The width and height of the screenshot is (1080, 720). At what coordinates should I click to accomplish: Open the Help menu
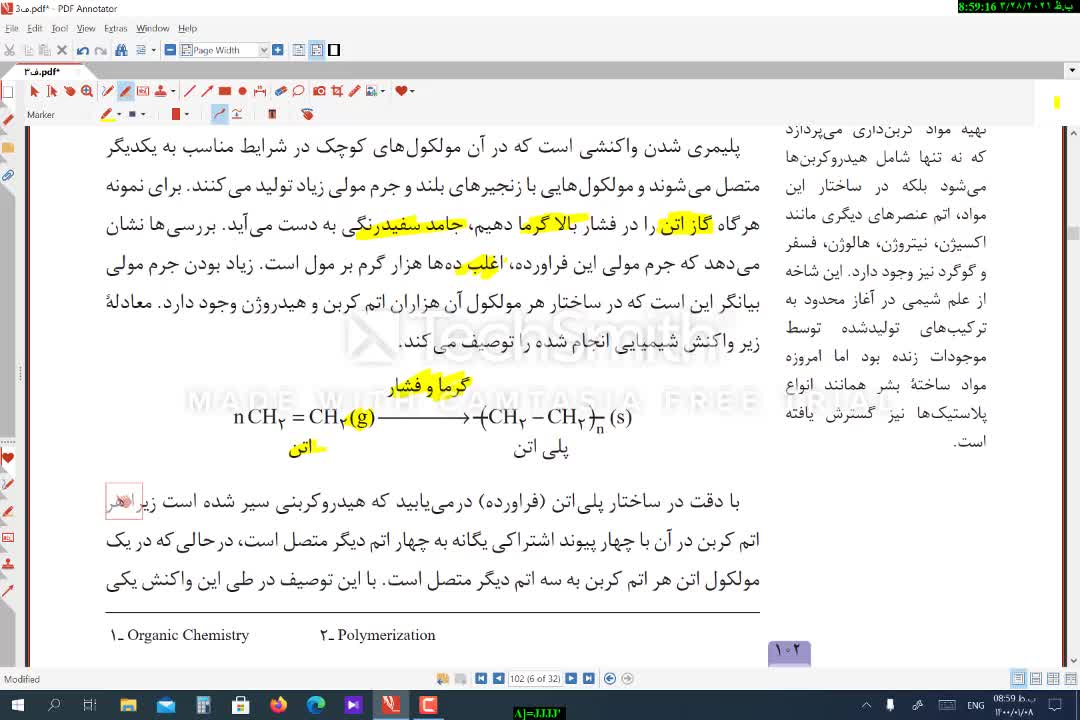(187, 28)
